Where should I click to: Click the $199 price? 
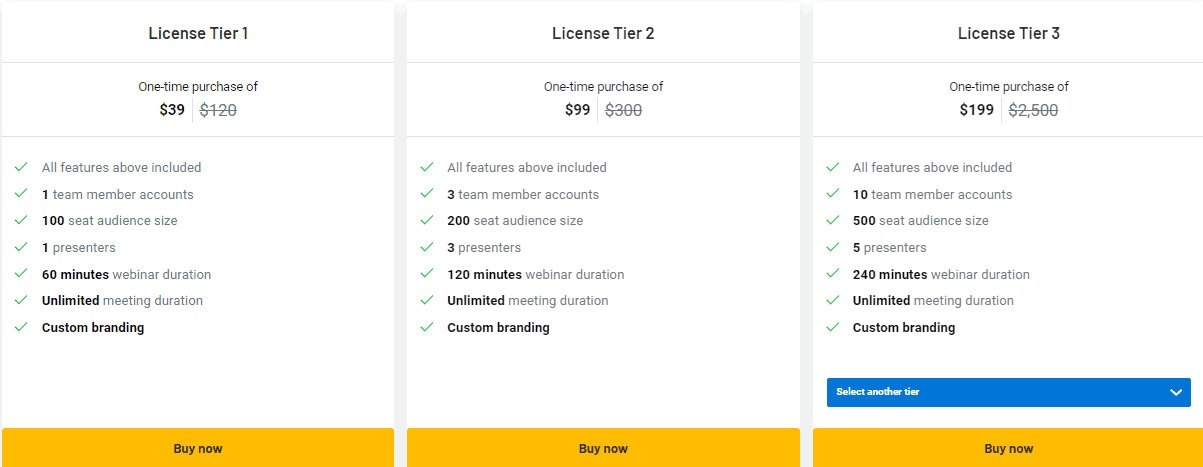click(x=977, y=110)
